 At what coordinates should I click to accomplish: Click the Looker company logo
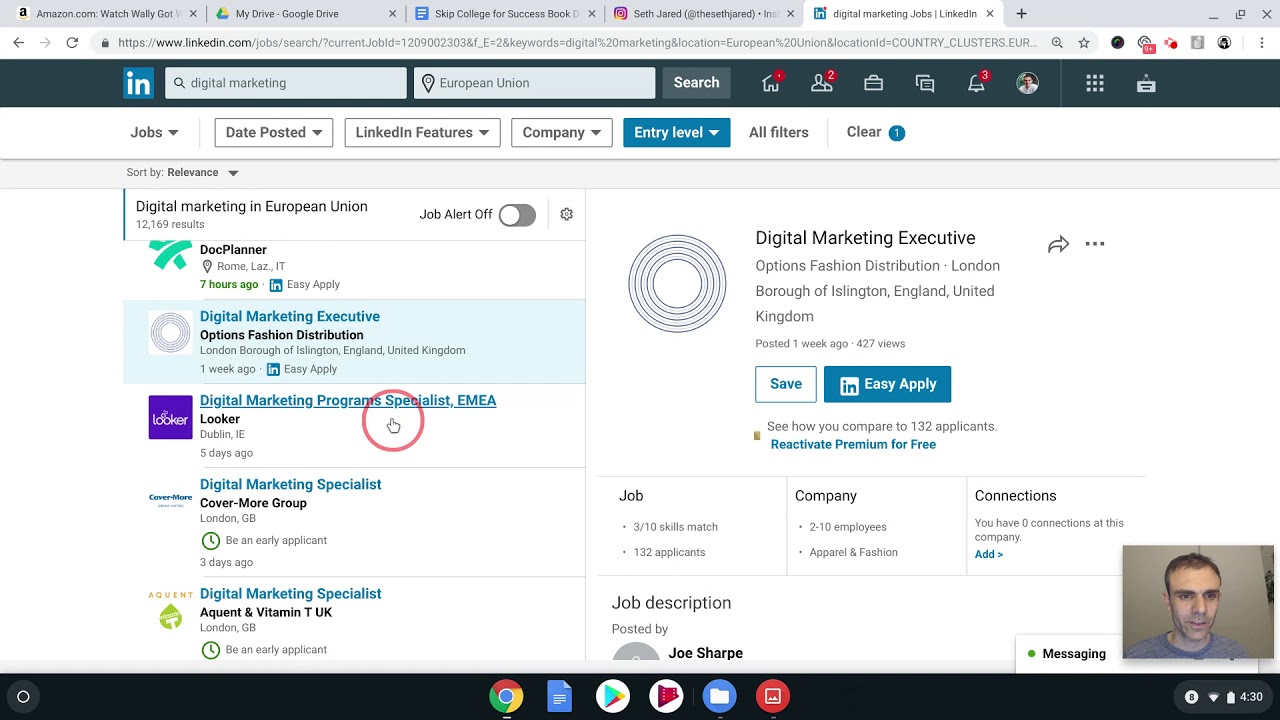(x=170, y=417)
